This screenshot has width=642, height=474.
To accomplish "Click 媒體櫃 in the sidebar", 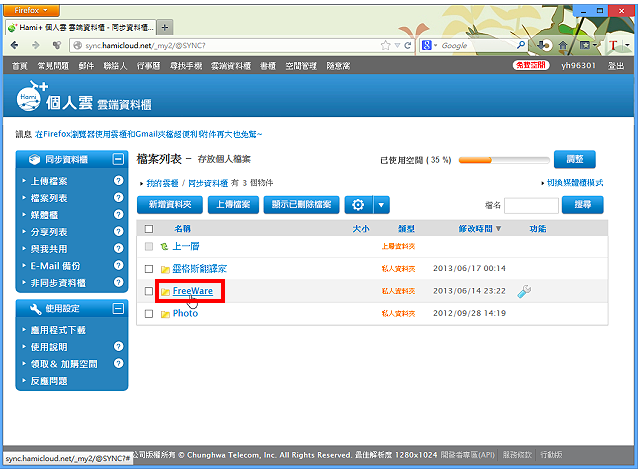I will (44, 215).
